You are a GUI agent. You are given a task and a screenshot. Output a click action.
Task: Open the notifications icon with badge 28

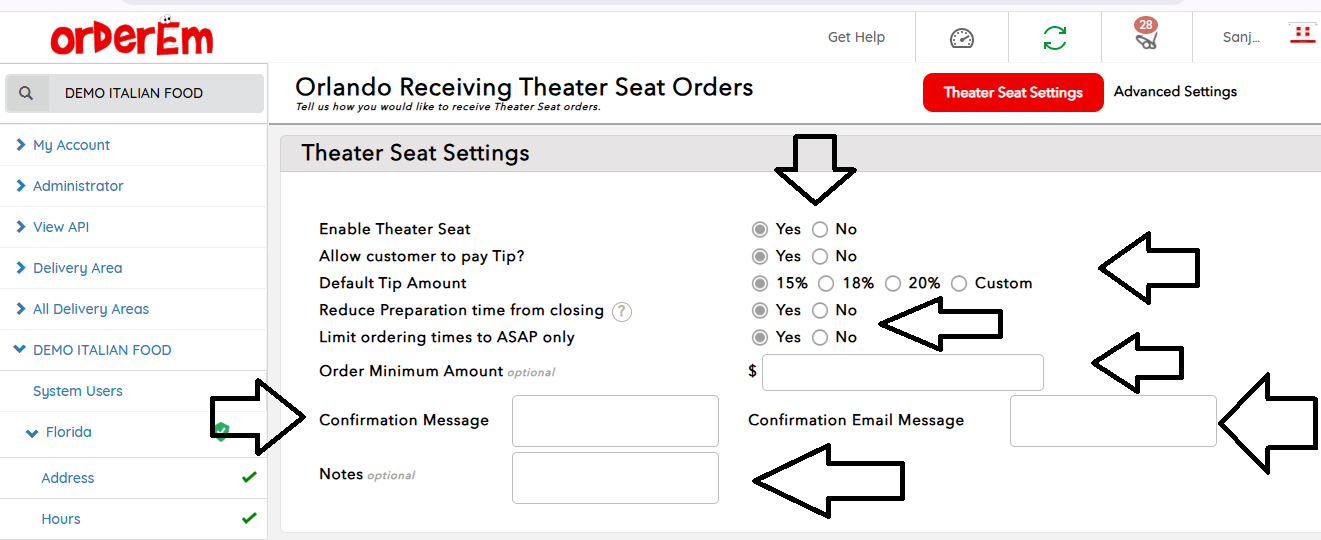1146,38
